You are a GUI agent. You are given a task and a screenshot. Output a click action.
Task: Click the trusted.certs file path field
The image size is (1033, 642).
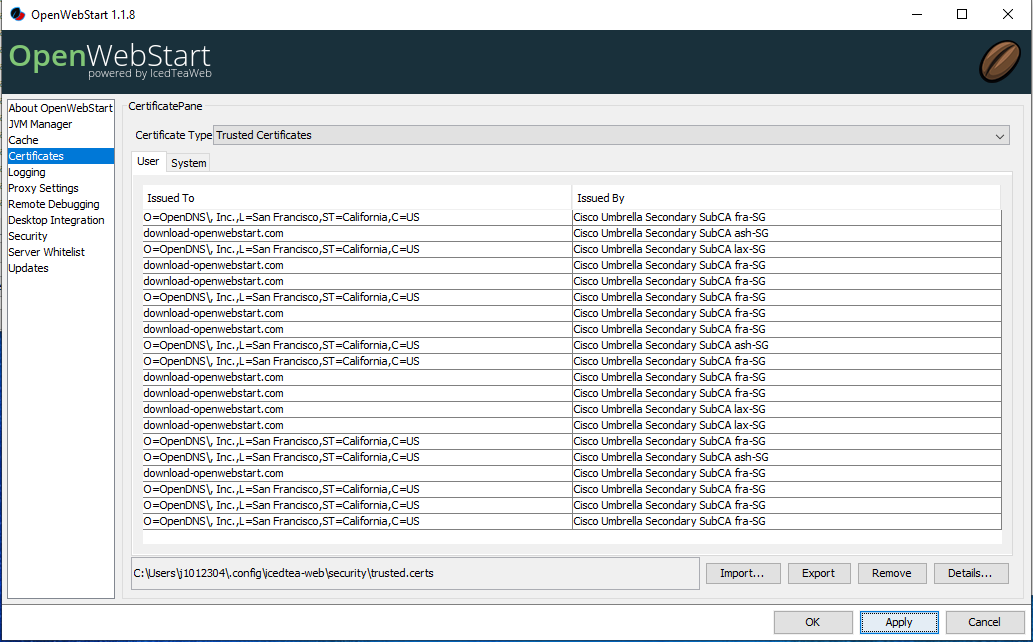click(x=415, y=573)
